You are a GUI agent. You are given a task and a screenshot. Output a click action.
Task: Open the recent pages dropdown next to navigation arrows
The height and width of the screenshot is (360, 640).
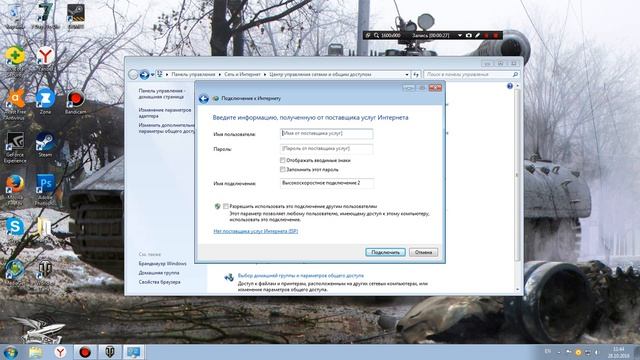pos(152,75)
